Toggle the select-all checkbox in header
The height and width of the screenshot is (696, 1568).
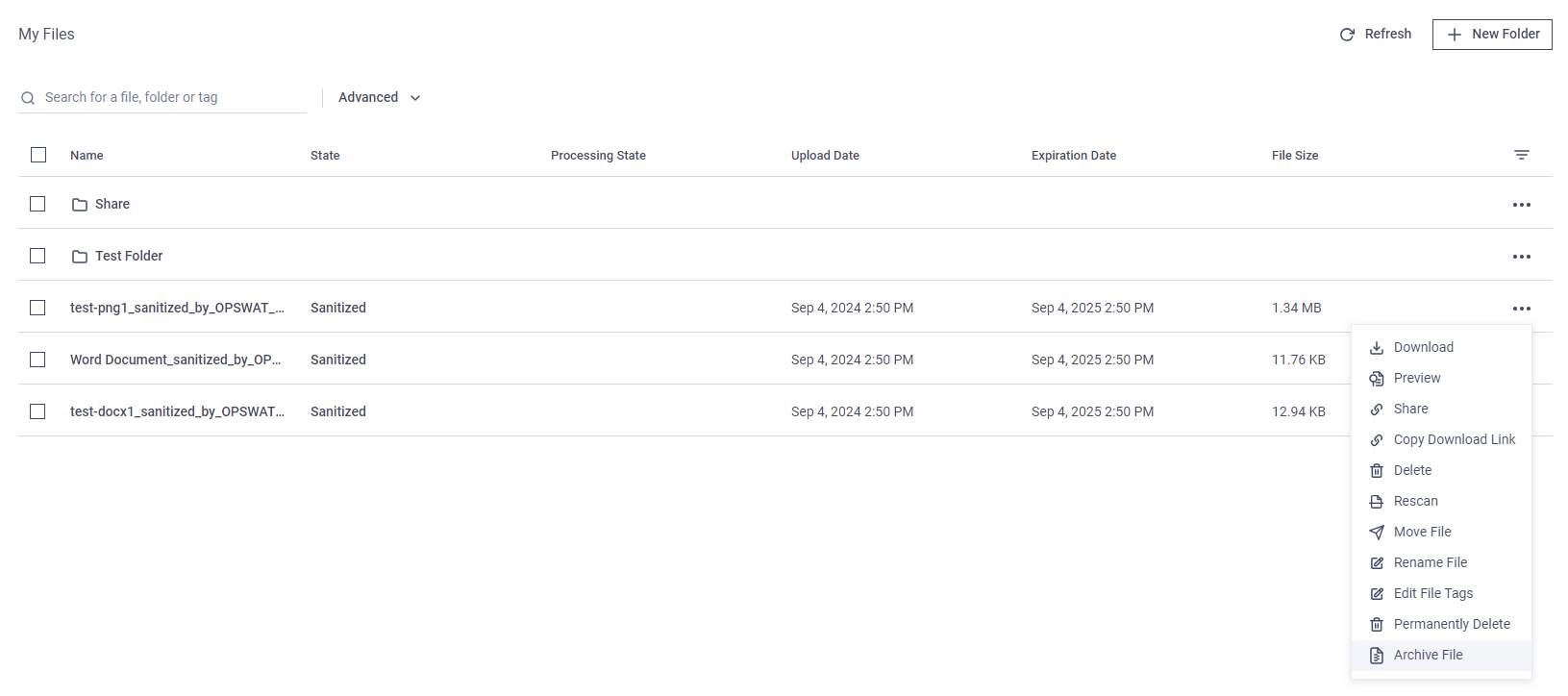38,155
